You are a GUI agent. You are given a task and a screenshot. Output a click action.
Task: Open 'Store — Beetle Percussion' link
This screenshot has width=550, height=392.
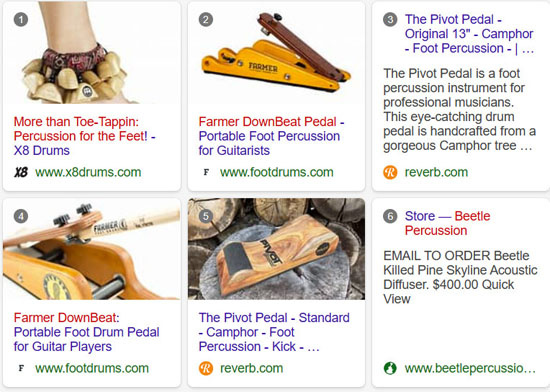pyautogui.click(x=447, y=223)
